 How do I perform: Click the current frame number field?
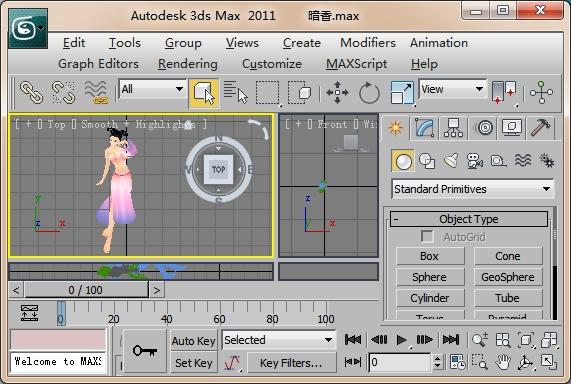(400, 362)
